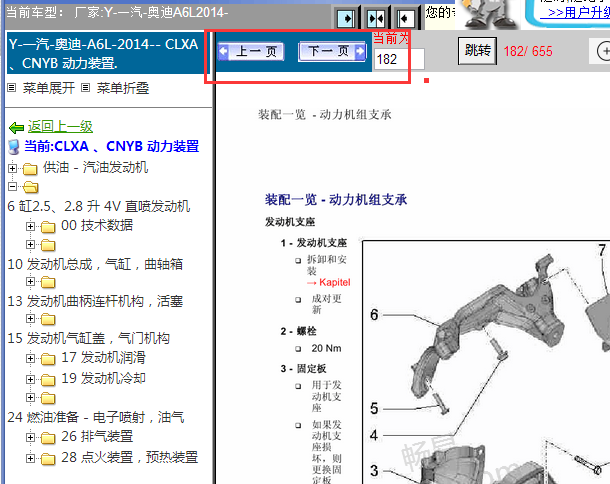610x484 pixels.
Task: Open the 供油 - 汽油发动机 folder icon
Action: (x=30, y=169)
